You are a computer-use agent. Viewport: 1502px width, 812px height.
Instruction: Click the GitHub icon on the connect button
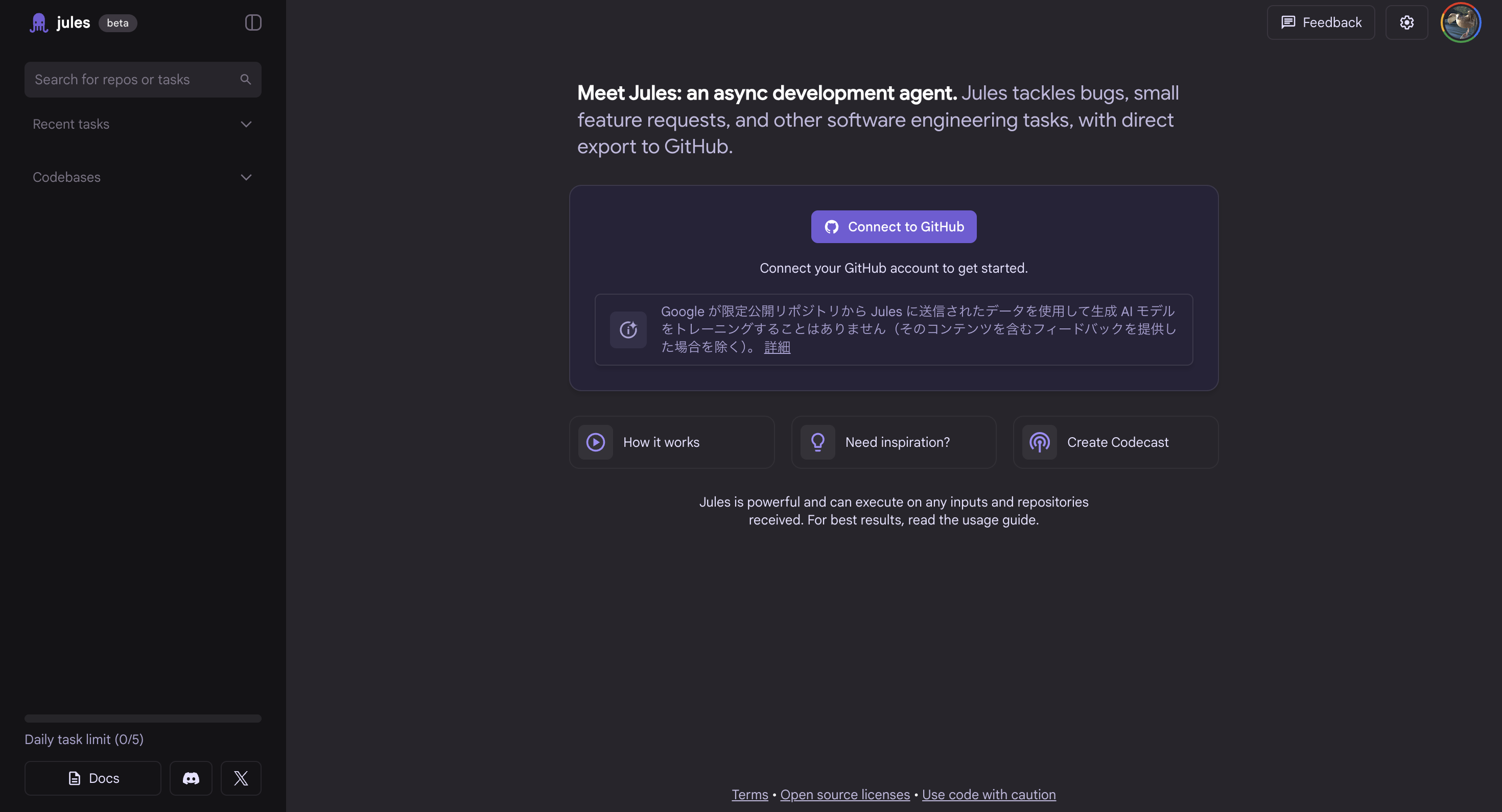click(x=832, y=227)
